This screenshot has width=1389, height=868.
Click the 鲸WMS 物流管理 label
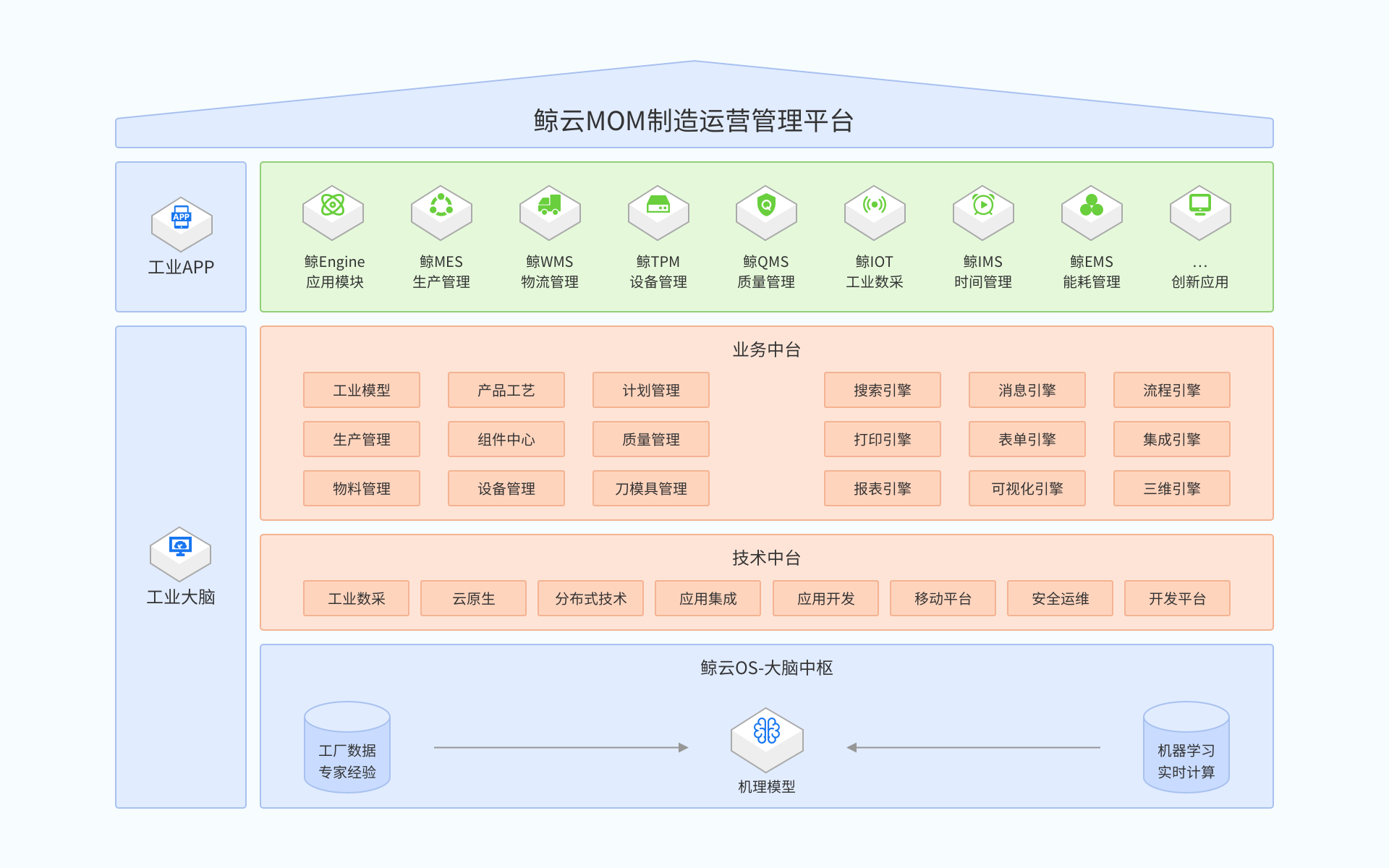tap(550, 272)
